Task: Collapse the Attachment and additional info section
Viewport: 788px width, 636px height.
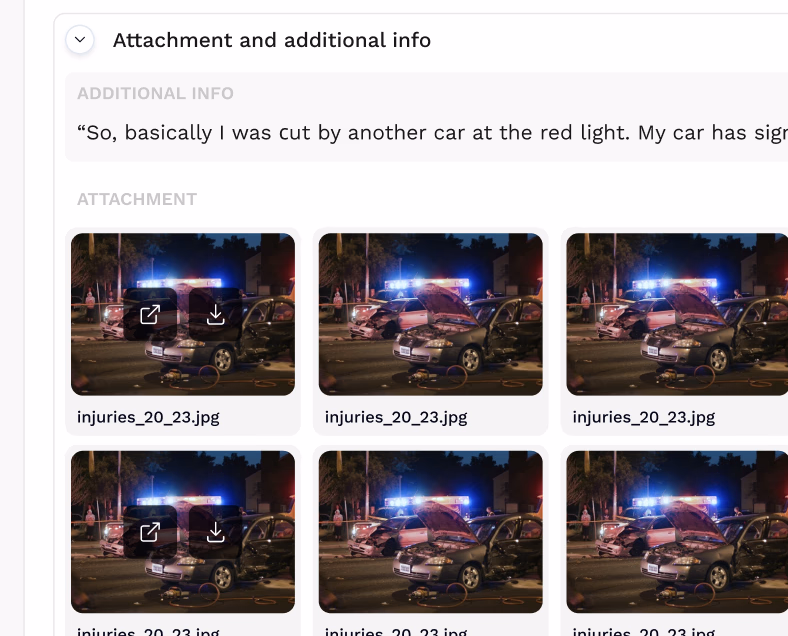Action: point(80,40)
